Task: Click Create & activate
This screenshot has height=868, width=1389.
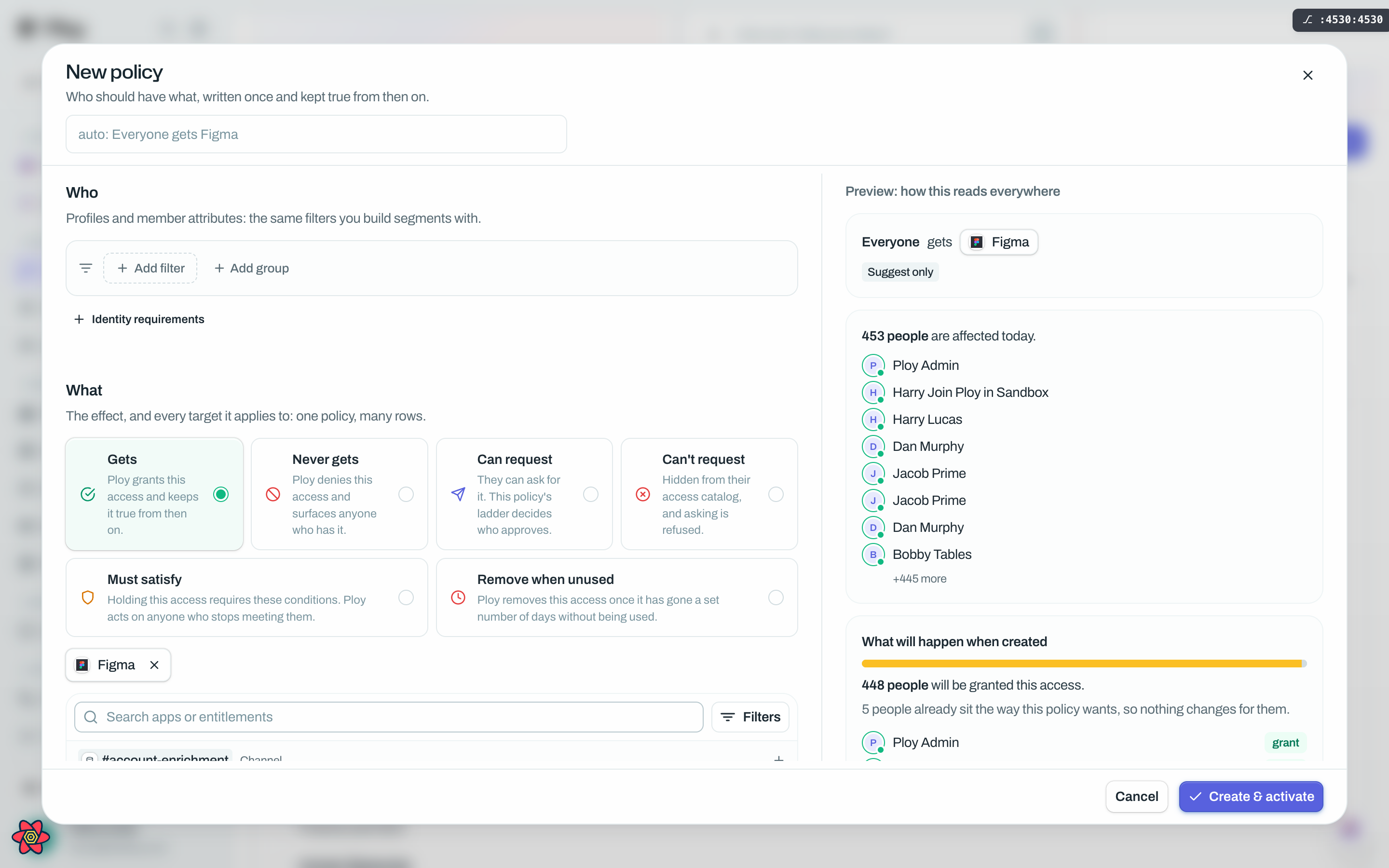Action: click(x=1251, y=797)
